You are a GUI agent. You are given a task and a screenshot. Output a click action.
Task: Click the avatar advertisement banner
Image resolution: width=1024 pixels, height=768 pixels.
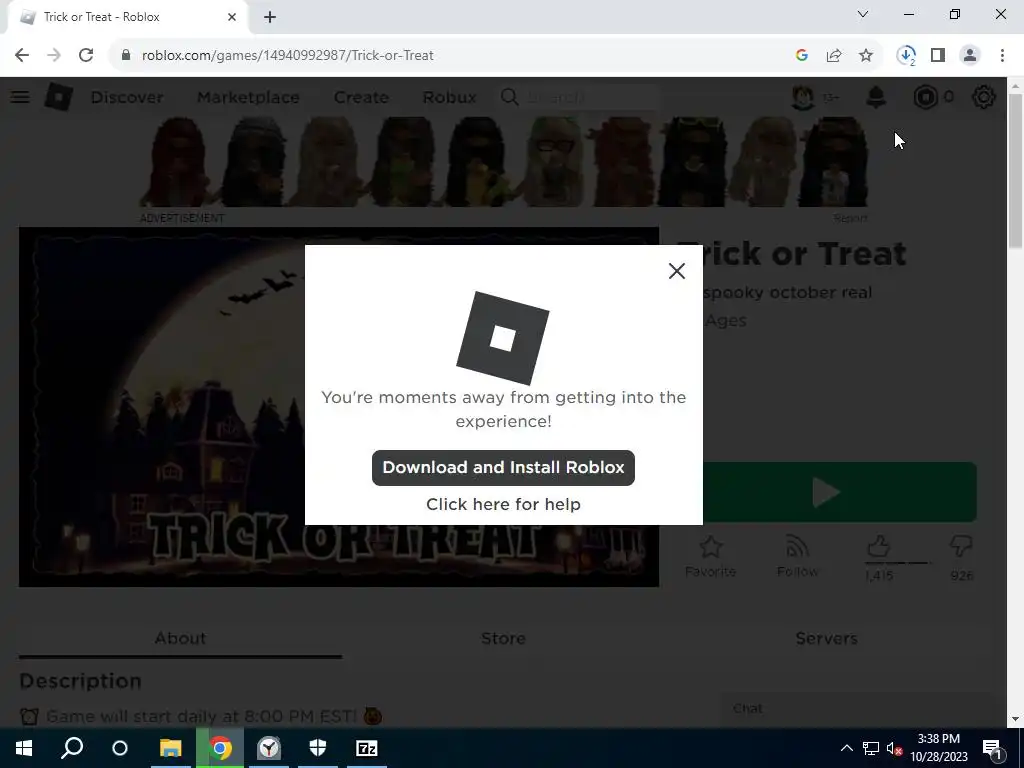coord(504,162)
